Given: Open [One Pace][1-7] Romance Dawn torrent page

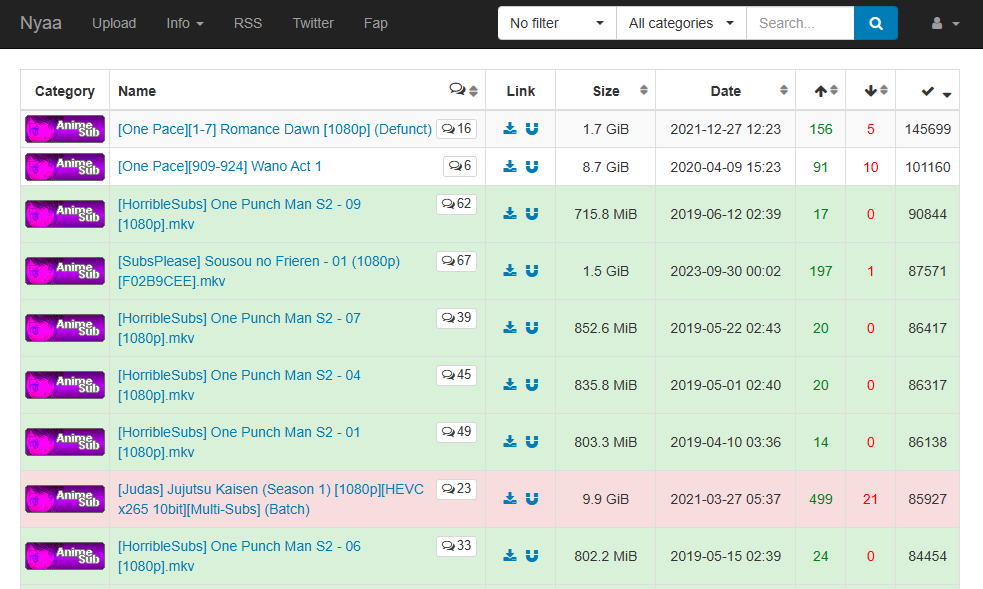Looking at the screenshot, I should pos(275,129).
